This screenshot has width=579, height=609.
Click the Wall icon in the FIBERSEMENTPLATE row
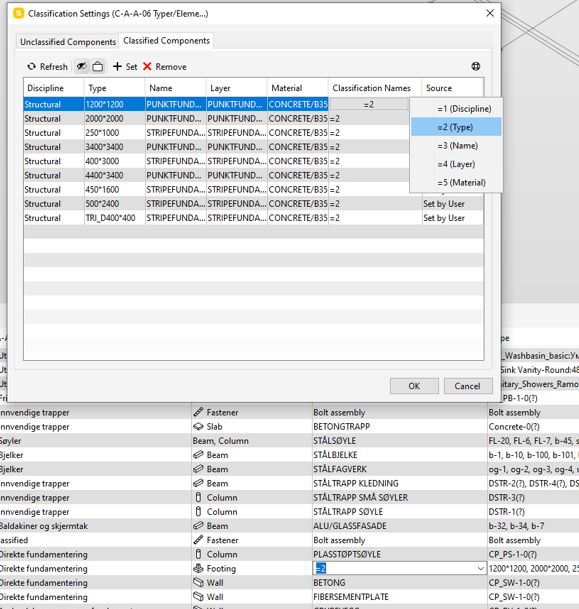tap(198, 597)
